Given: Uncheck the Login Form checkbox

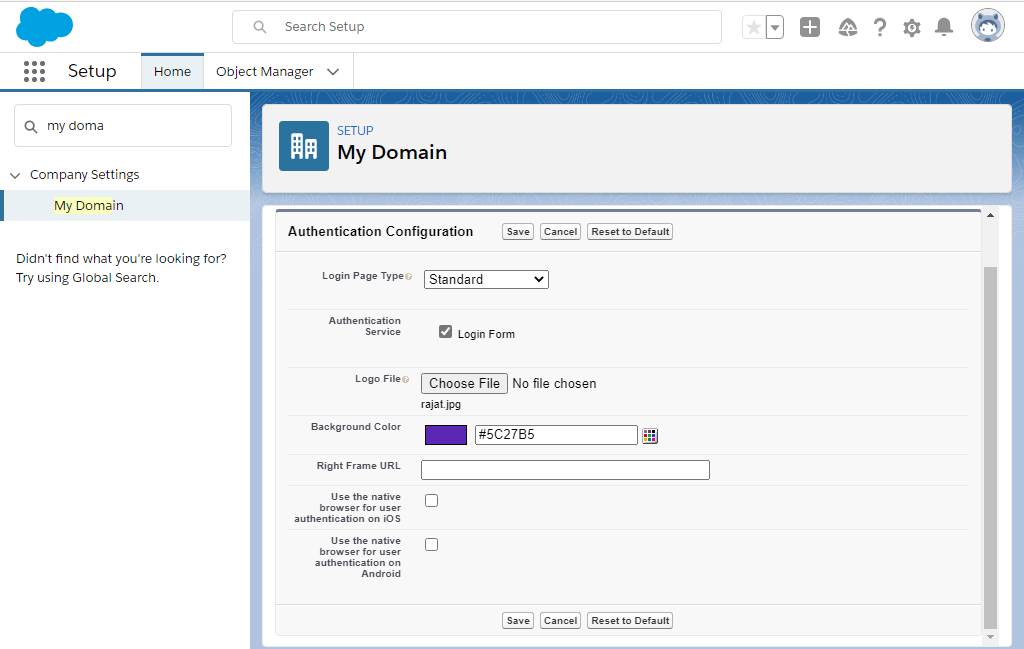Looking at the screenshot, I should [x=446, y=332].
